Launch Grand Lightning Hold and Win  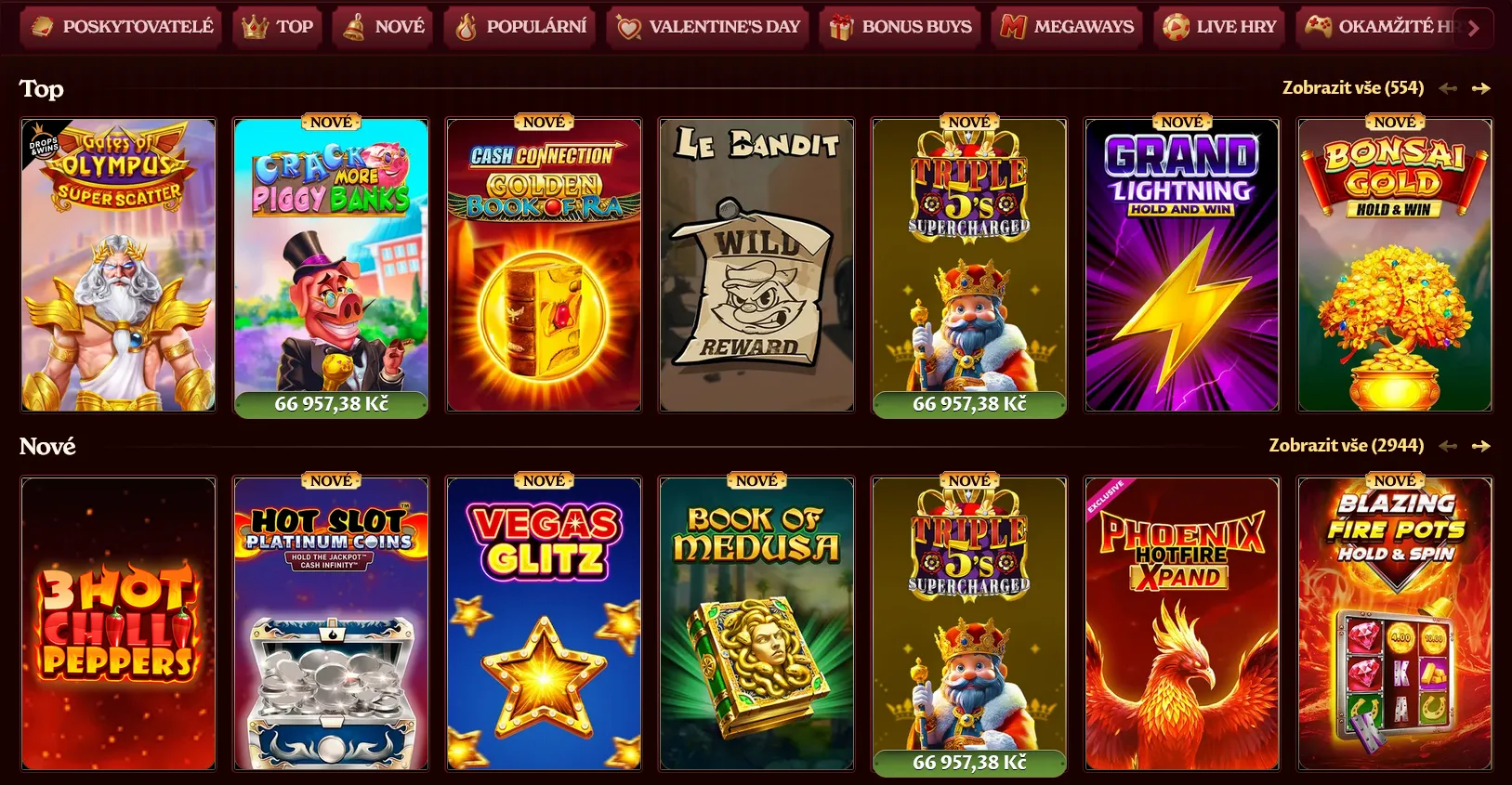1182,265
